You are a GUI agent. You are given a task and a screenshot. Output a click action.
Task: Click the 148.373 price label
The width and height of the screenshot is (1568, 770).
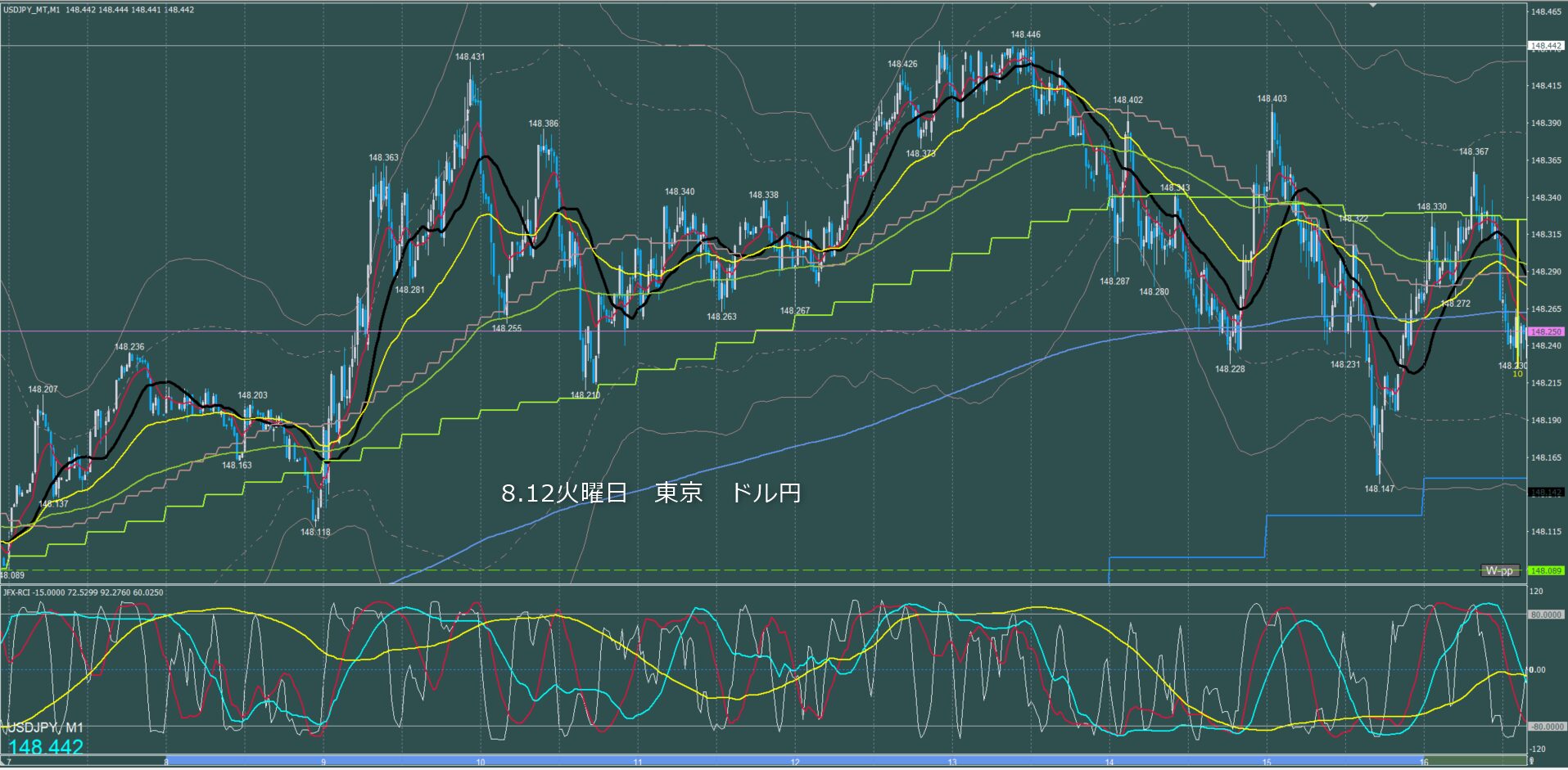coord(920,153)
